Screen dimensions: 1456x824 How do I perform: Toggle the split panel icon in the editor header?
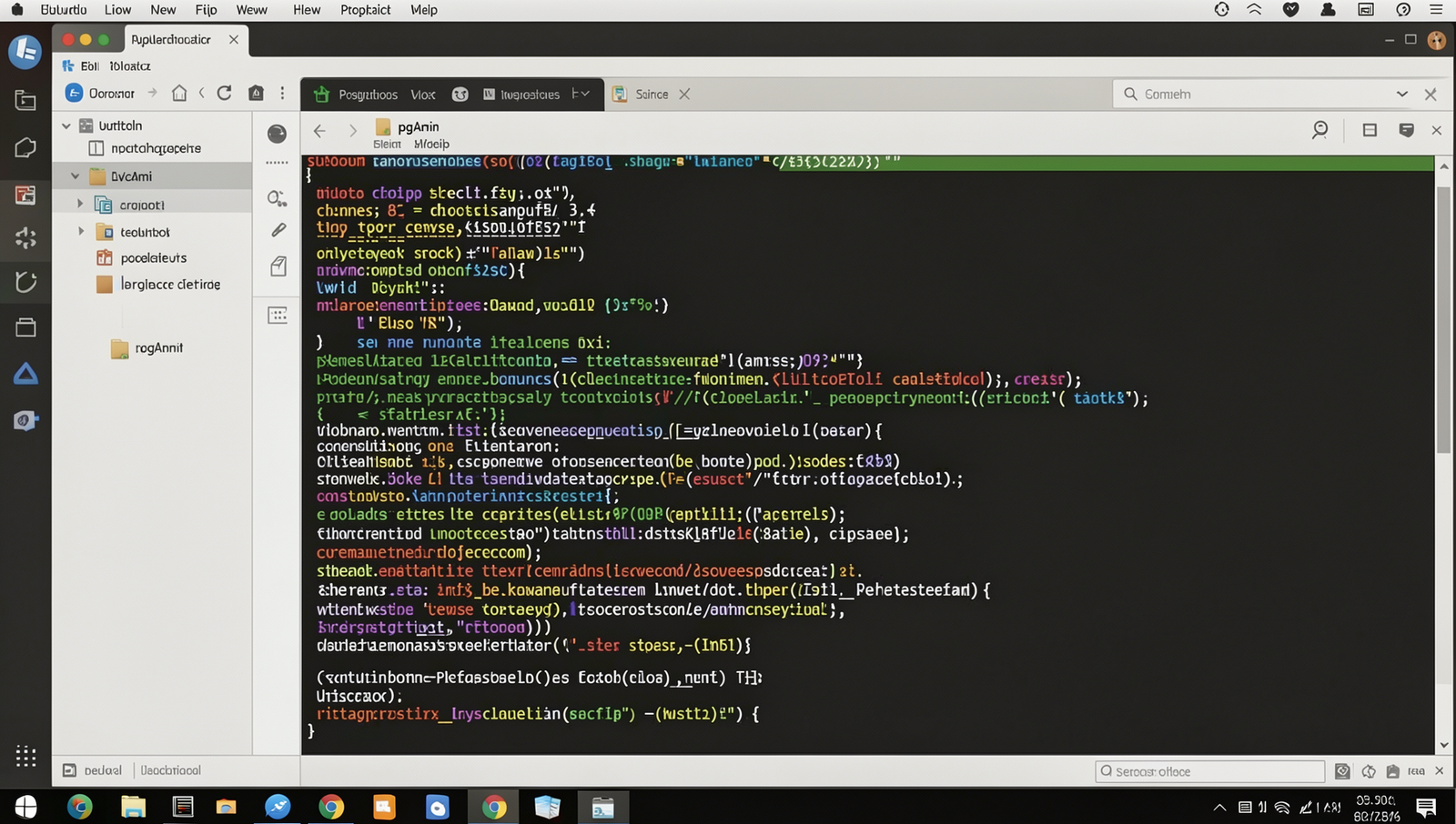point(1370,130)
